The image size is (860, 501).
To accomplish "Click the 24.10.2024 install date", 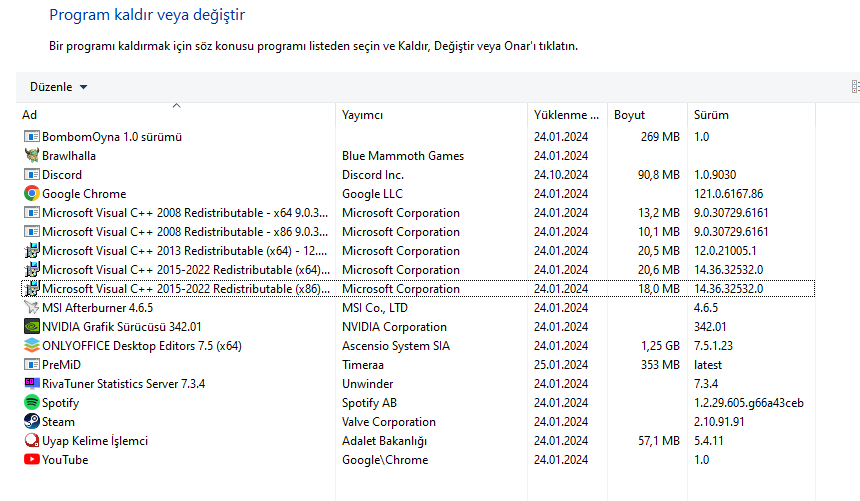I will (x=561, y=174).
